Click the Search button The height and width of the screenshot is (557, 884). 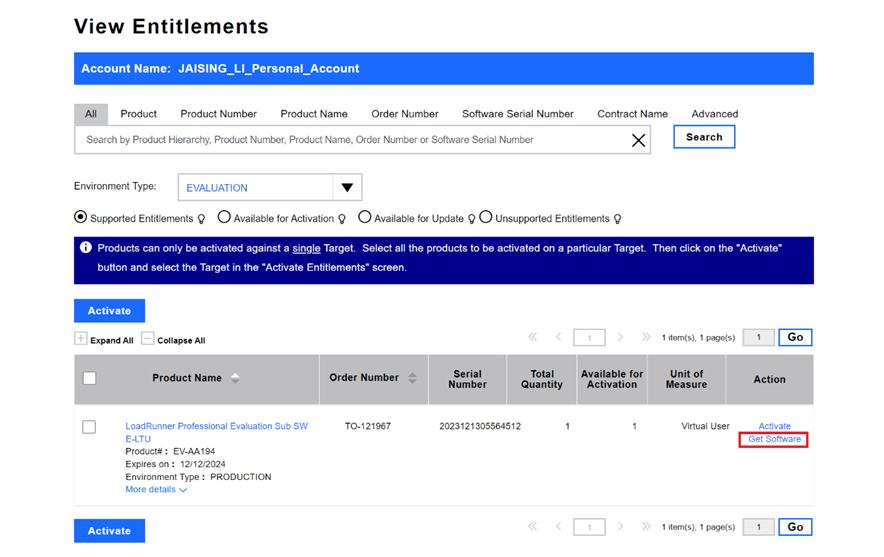[704, 137]
